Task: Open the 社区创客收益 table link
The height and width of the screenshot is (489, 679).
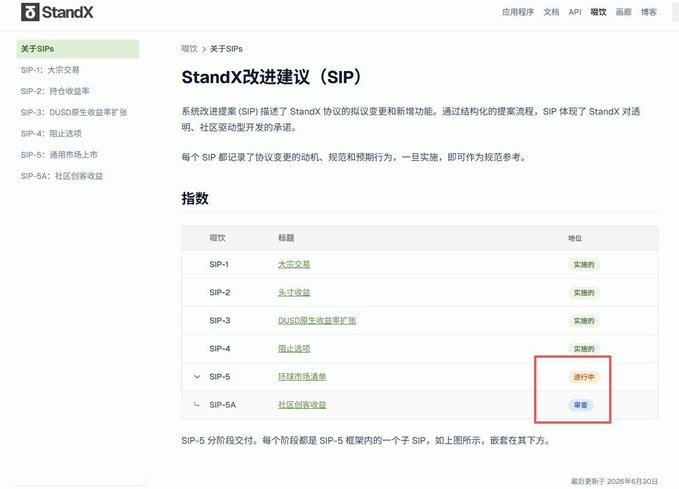Action: click(302, 405)
